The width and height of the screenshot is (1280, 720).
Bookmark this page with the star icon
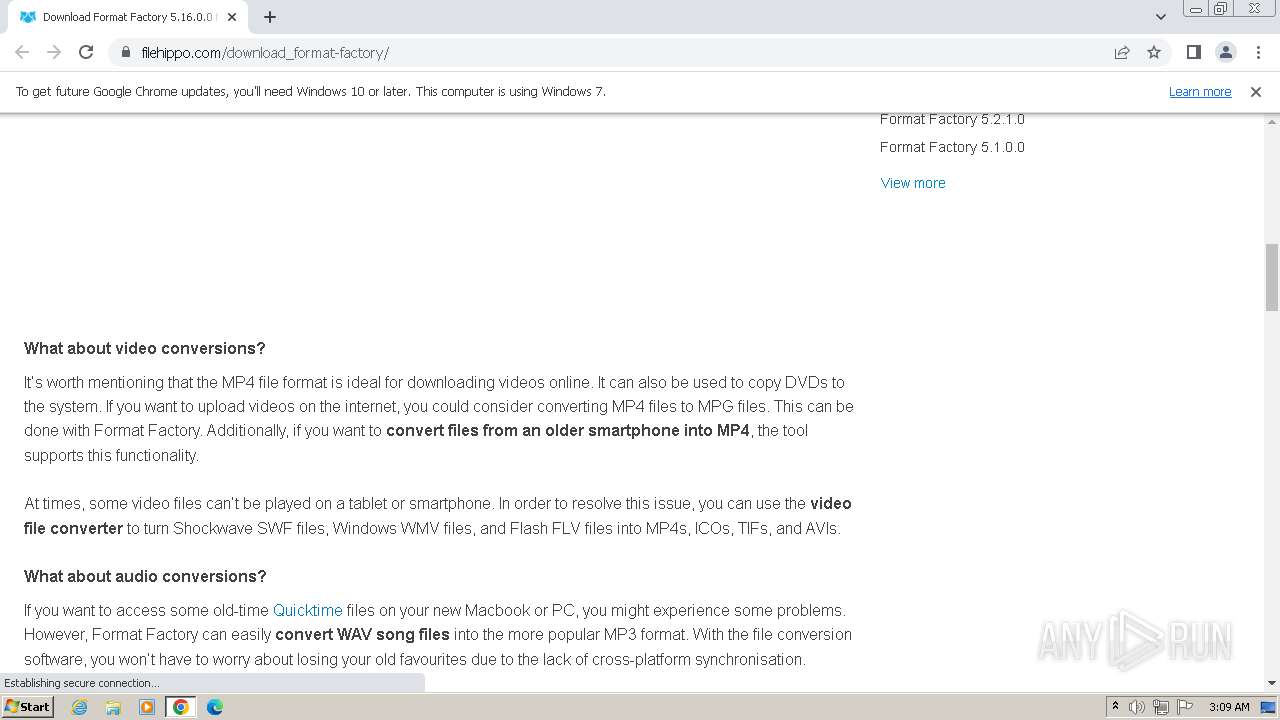coord(1154,52)
